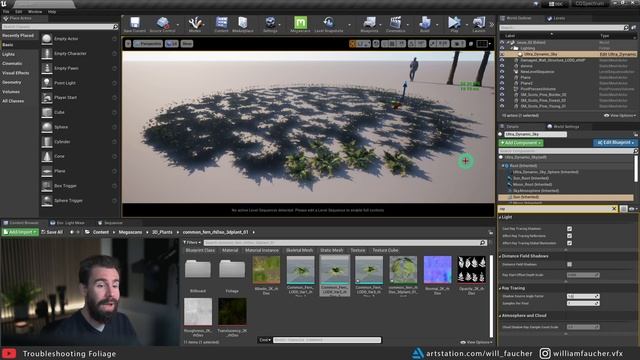Select the Cylinder shape icon
Screen dimensions: 640x360
coord(47,142)
